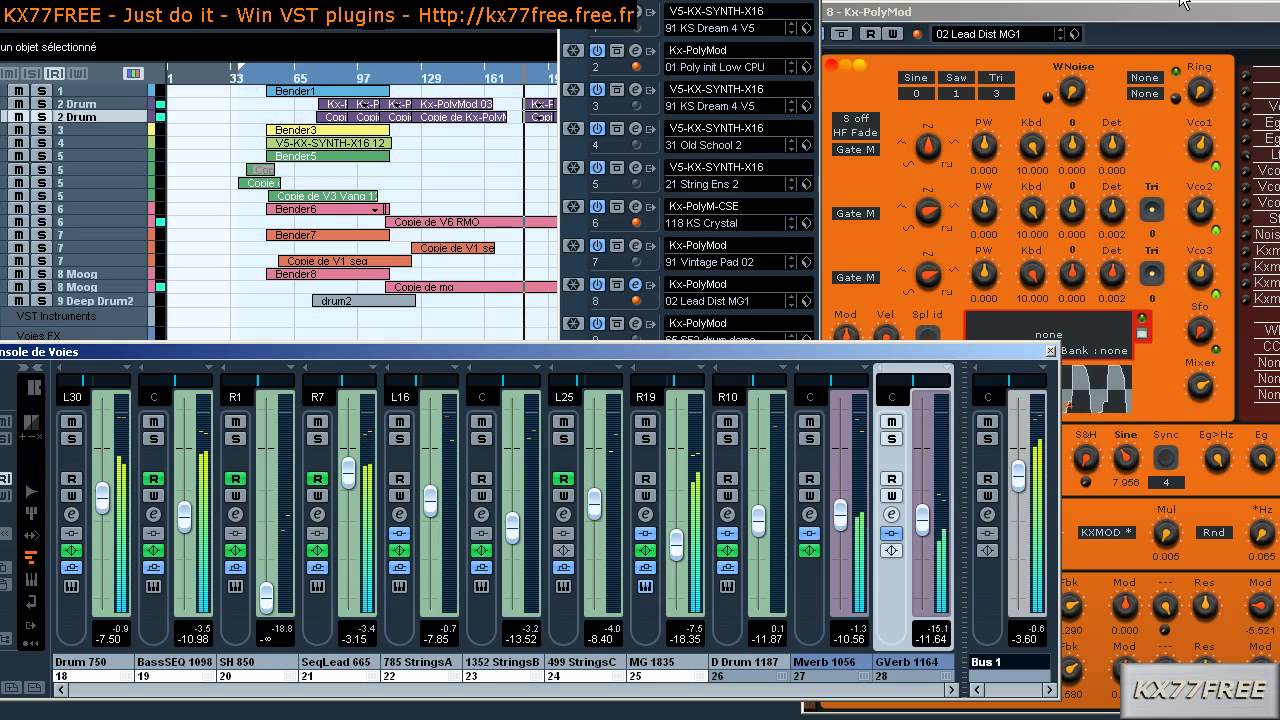This screenshot has height=720, width=1280.
Task: Click the track color icon above the track list
Action: point(132,73)
